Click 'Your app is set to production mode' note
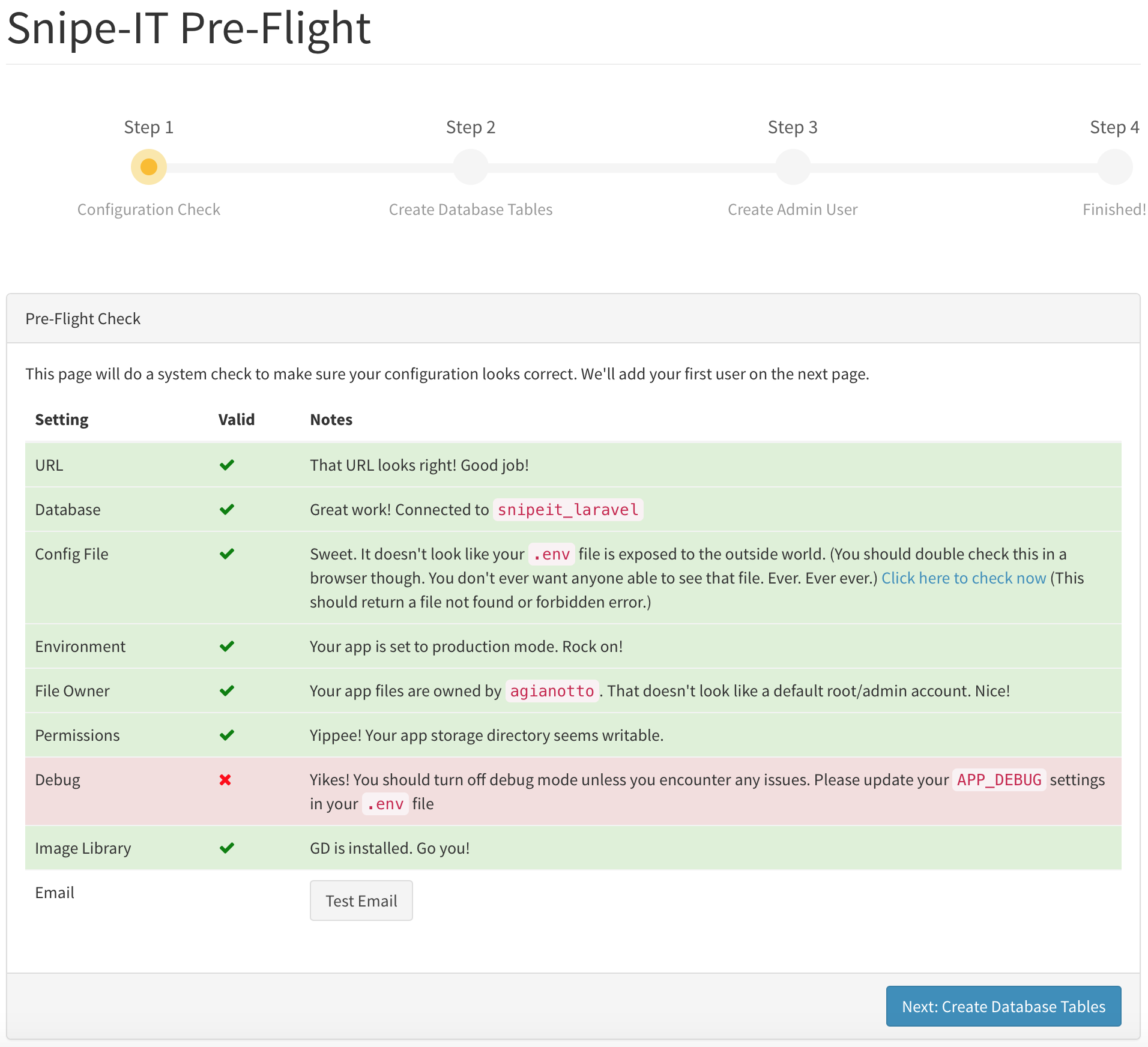The image size is (1148, 1047). (x=466, y=647)
